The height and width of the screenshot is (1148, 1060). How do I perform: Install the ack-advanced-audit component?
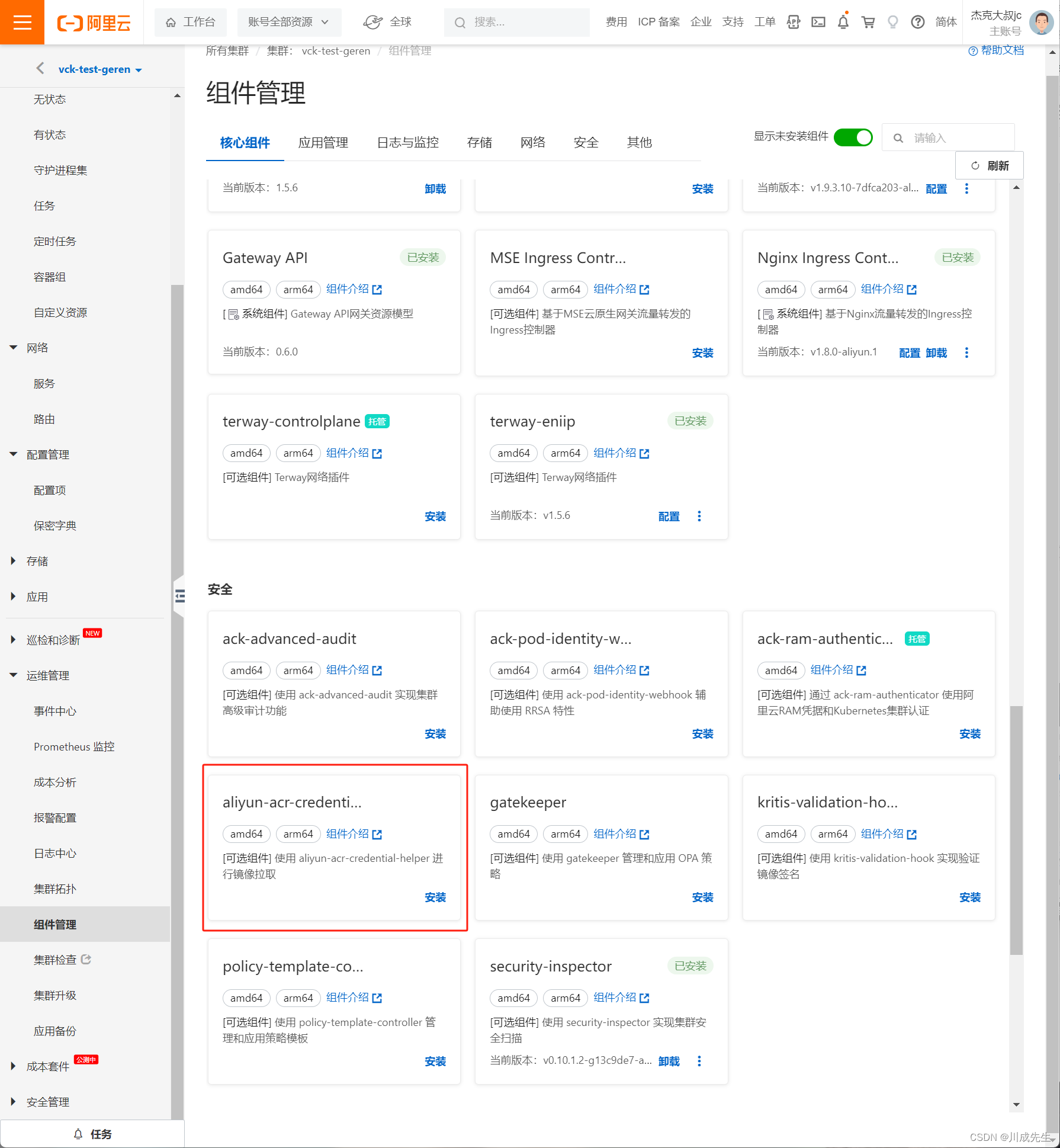[x=435, y=734]
